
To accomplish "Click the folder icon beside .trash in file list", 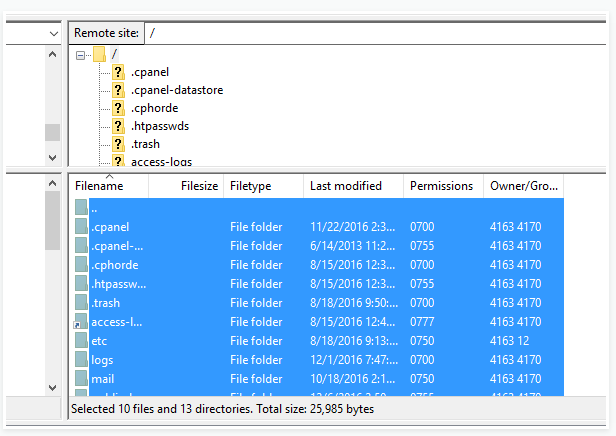I will click(81, 302).
